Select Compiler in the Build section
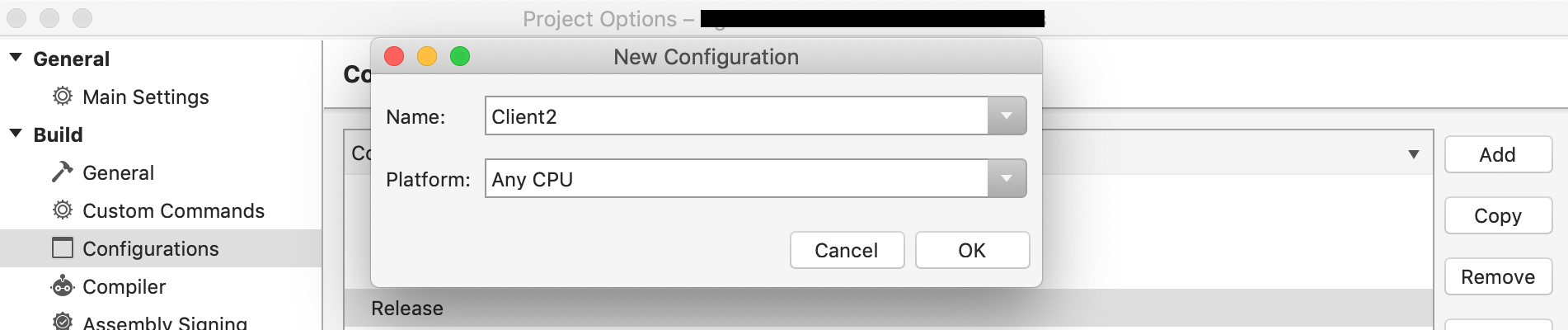 (124, 287)
